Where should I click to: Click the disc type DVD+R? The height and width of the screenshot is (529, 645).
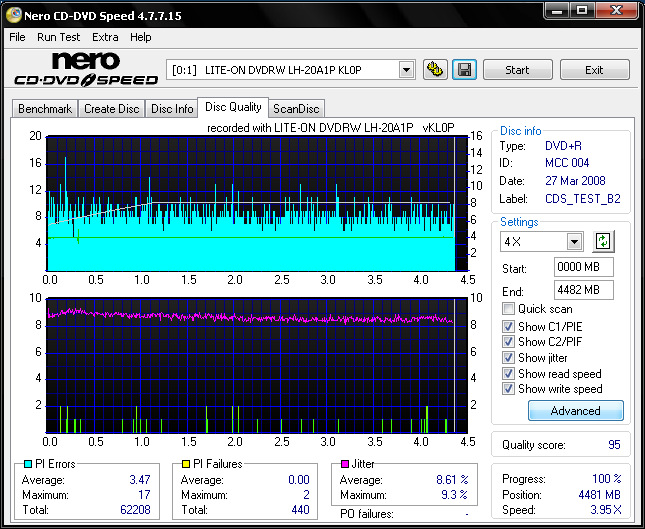563,146
